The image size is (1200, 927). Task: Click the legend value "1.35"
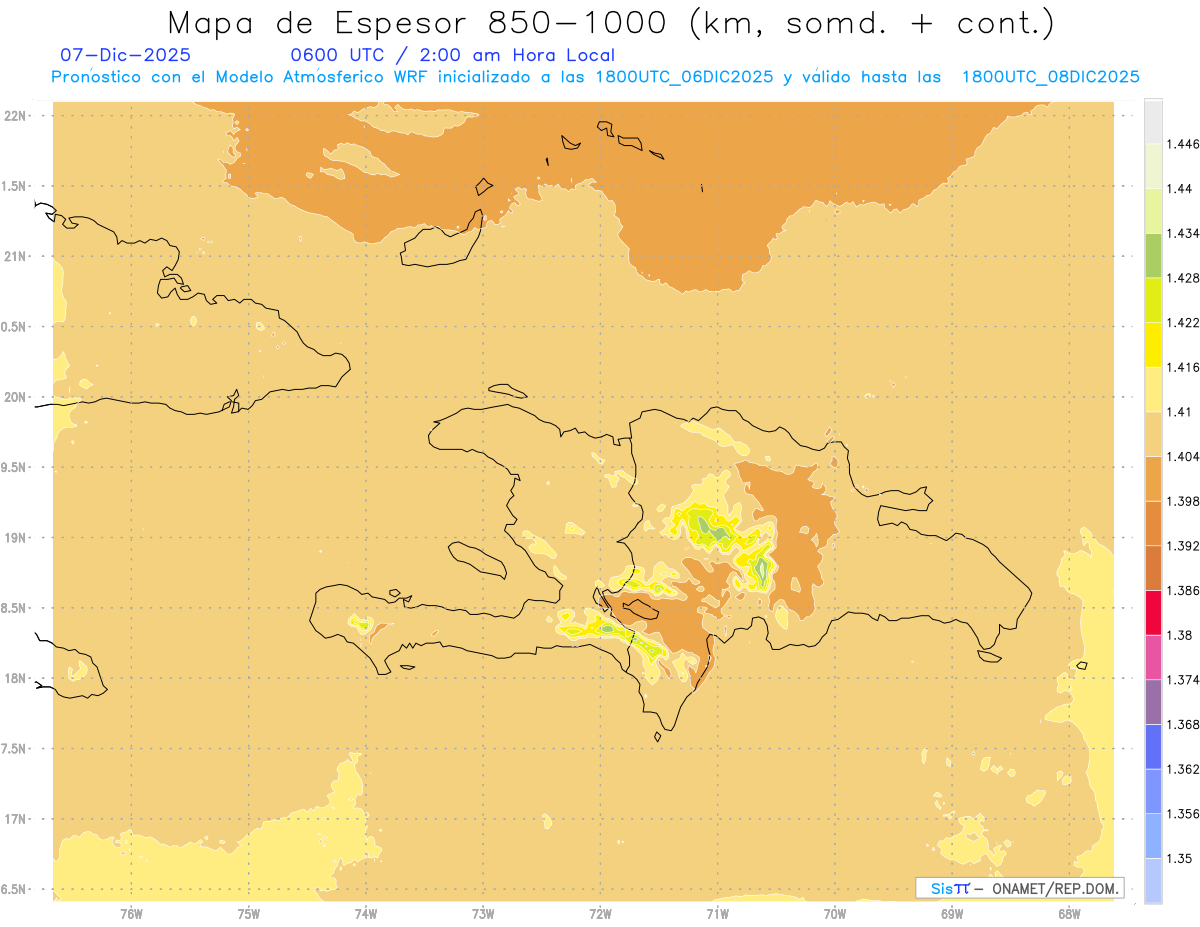pos(1180,858)
